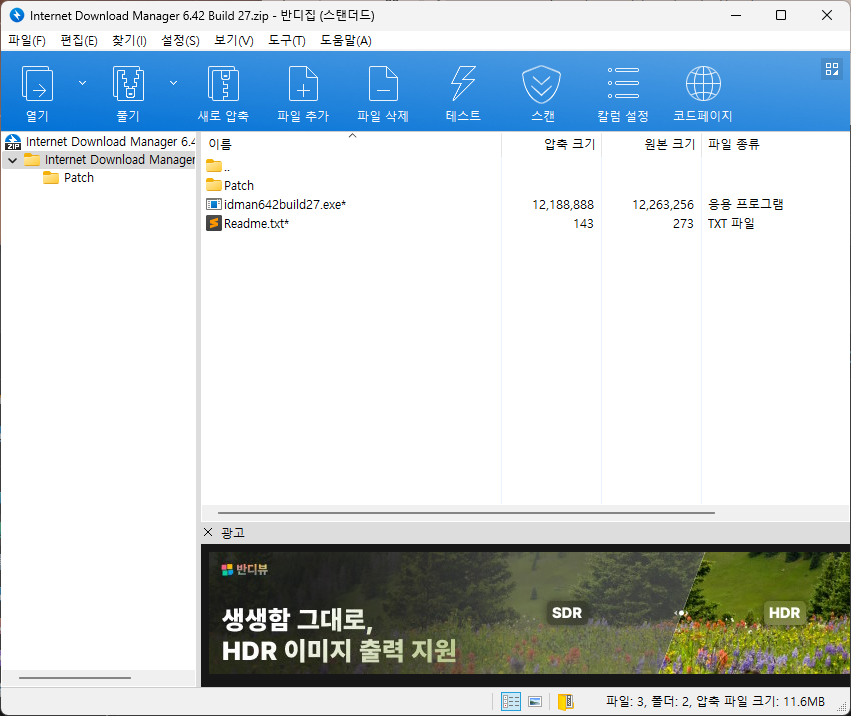Screen dimensions: 851x716
Task: Click the idman642build27.exe application icon
Action: pyautogui.click(x=214, y=205)
